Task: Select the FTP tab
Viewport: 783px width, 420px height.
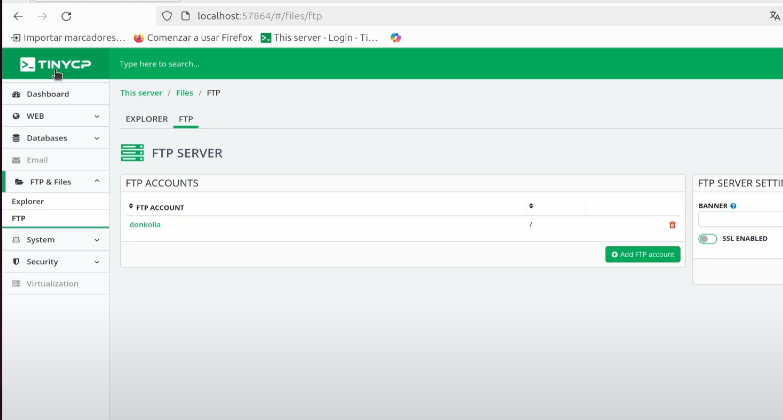Action: [x=185, y=119]
